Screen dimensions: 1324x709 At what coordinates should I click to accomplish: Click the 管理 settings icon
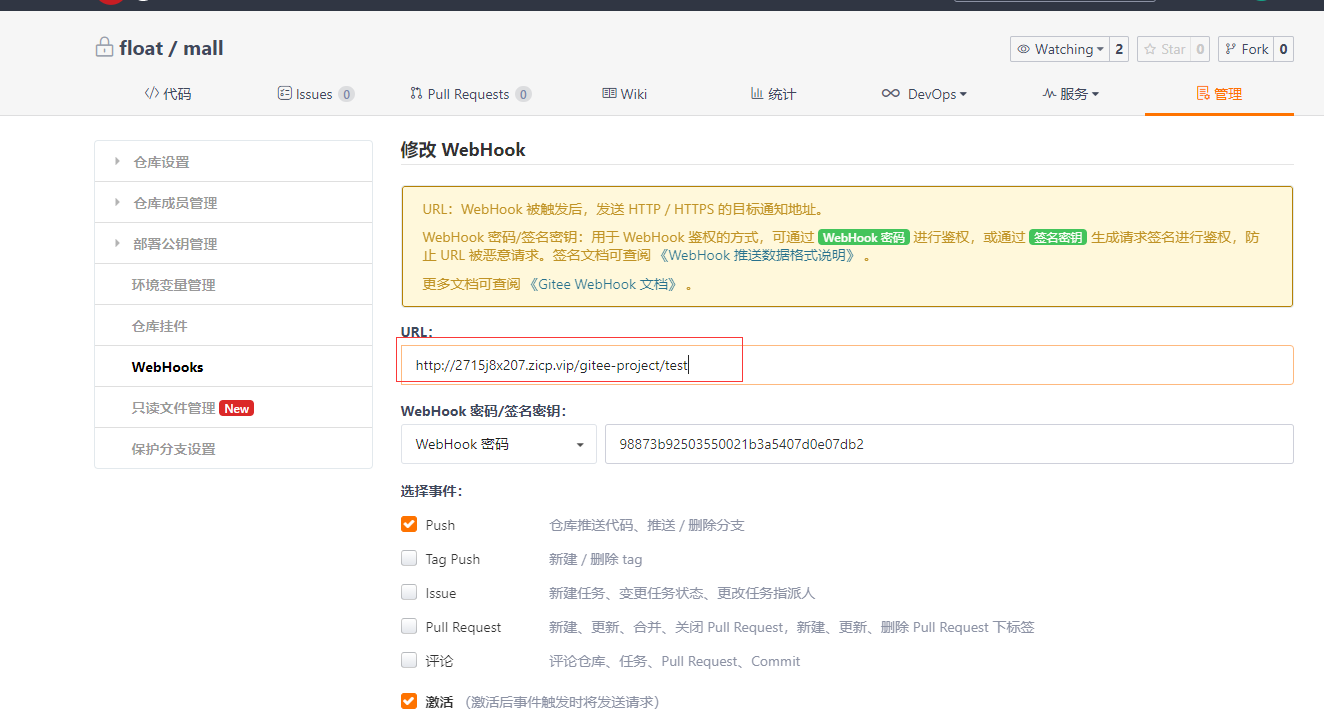click(1203, 93)
